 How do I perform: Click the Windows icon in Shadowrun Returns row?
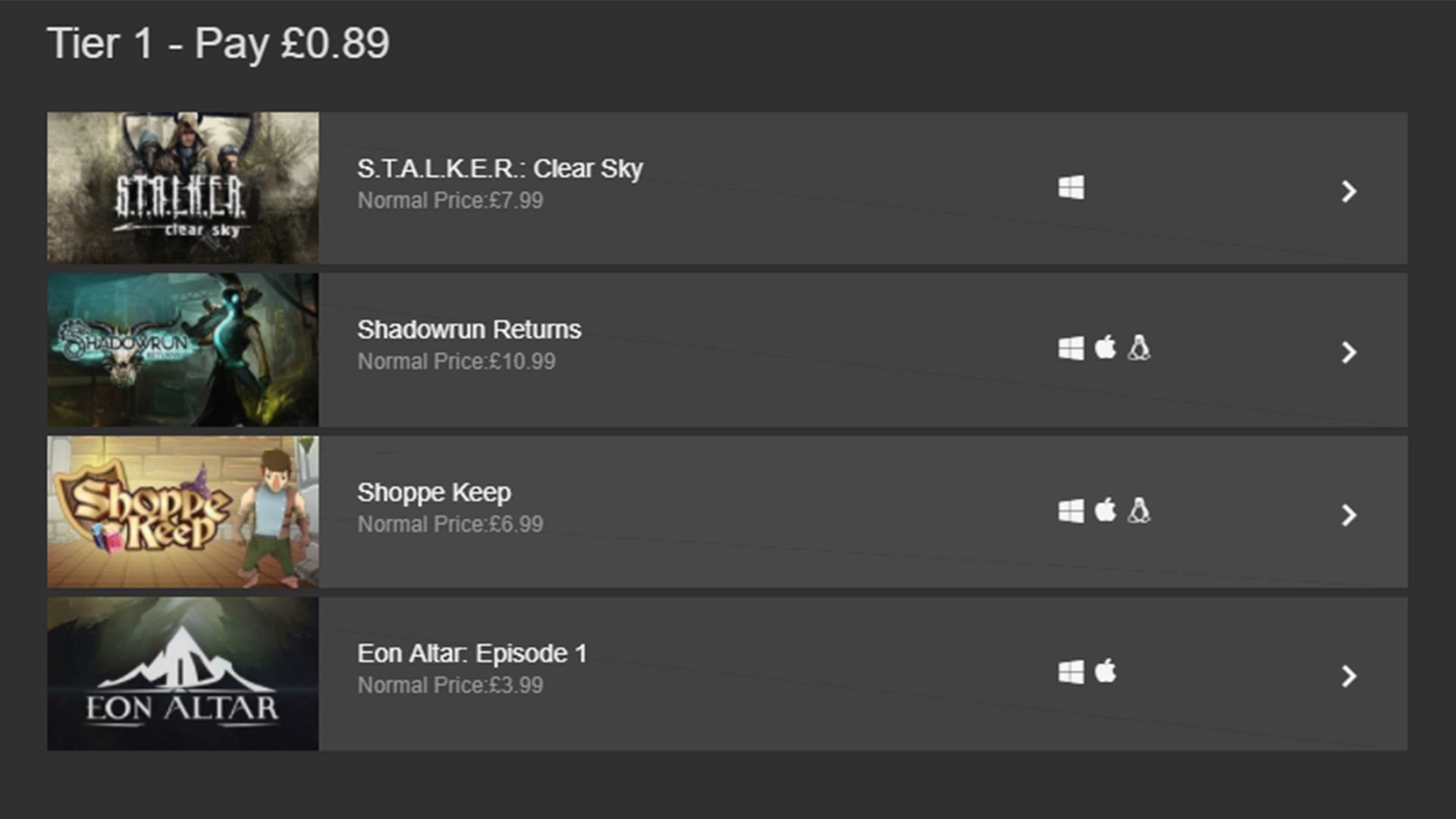coord(1071,349)
